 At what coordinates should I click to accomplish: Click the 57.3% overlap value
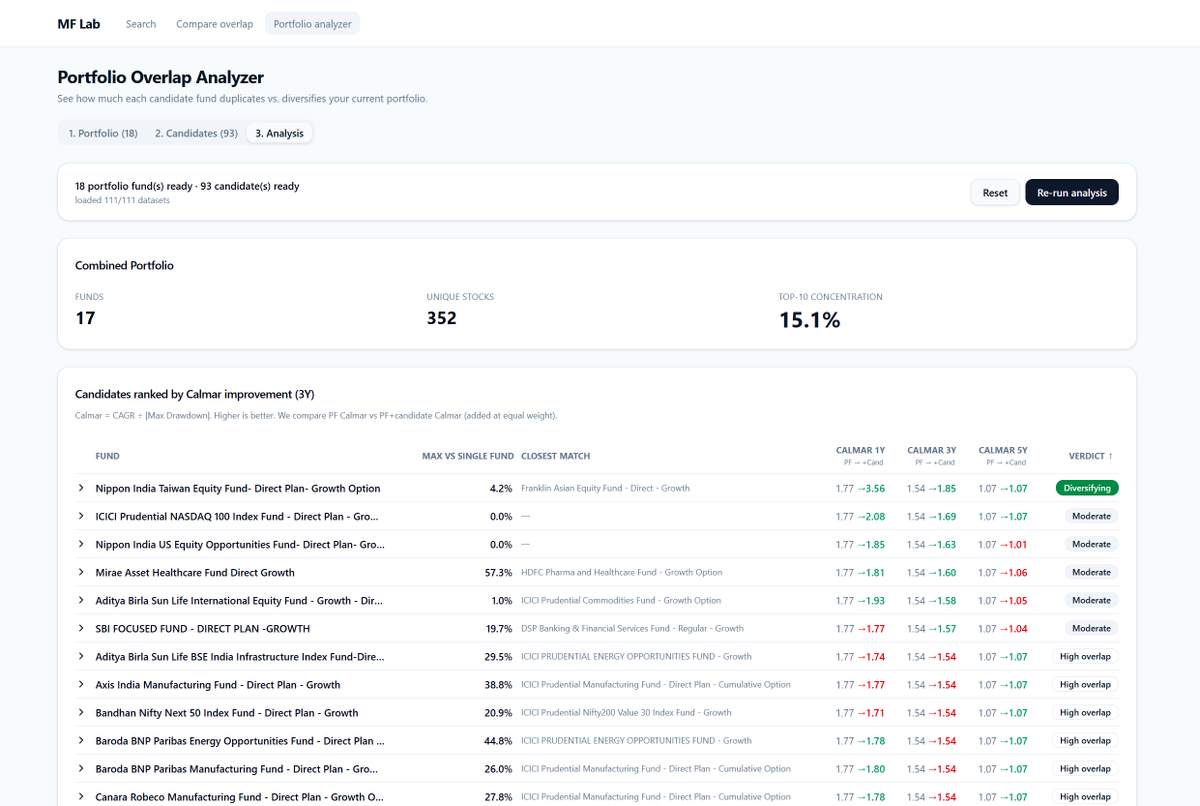click(498, 572)
